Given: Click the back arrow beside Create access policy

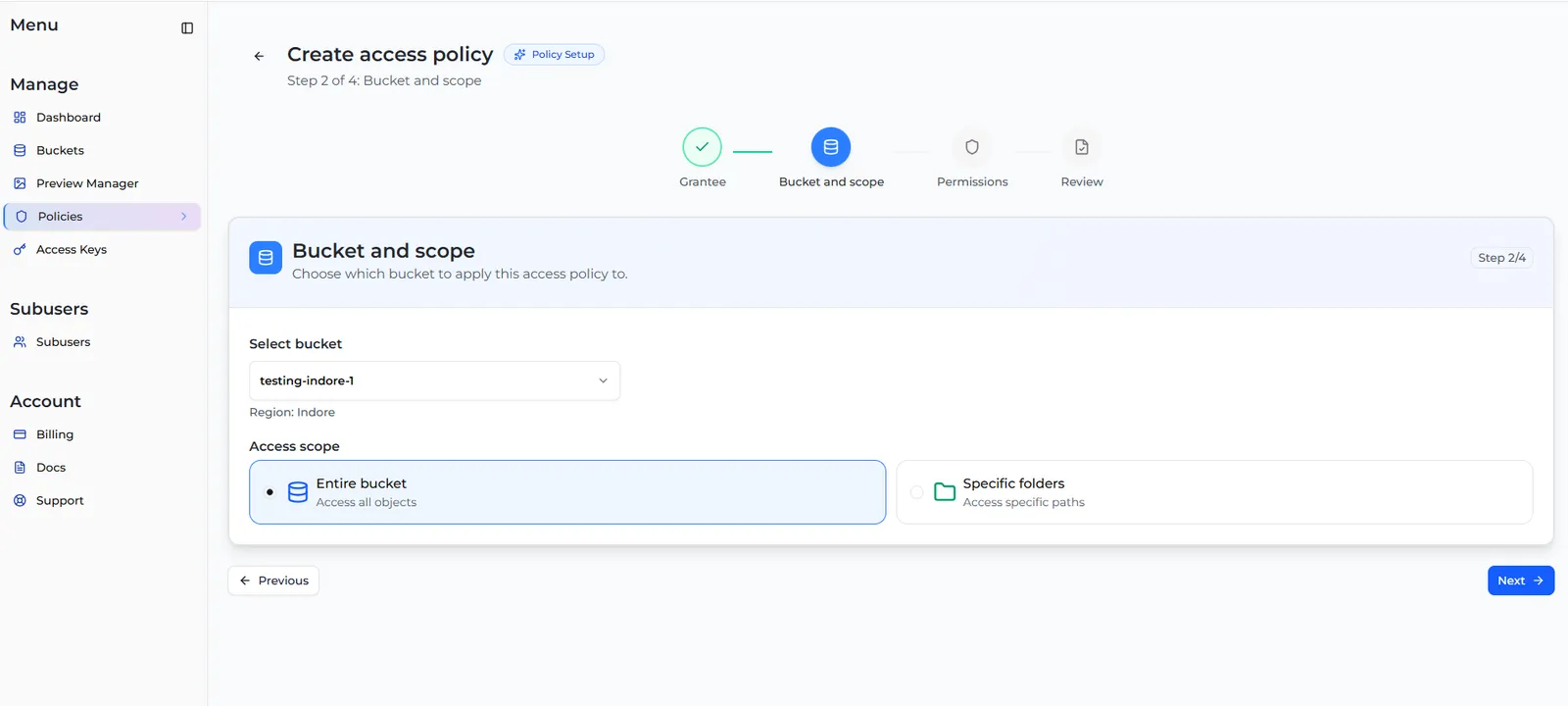Looking at the screenshot, I should [x=259, y=56].
